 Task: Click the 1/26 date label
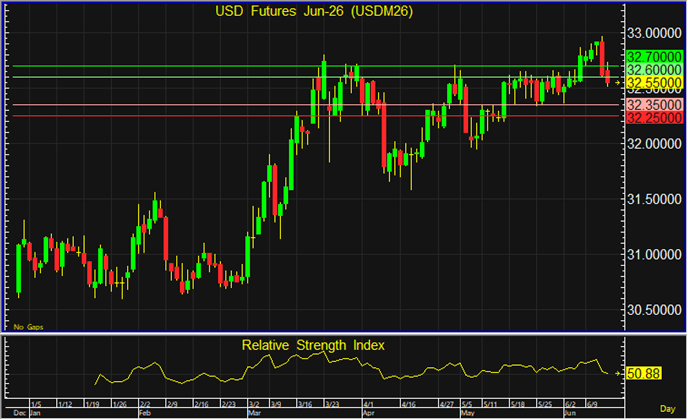click(x=119, y=404)
